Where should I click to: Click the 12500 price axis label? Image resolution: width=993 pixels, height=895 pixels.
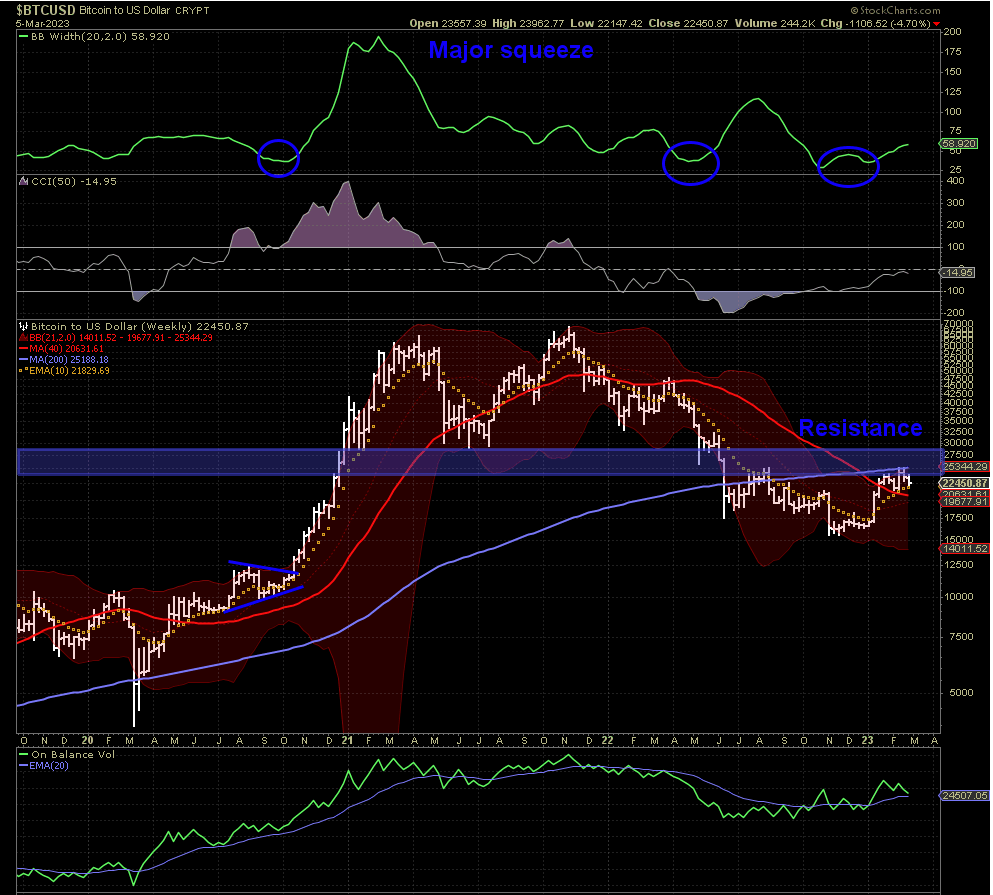tap(961, 564)
